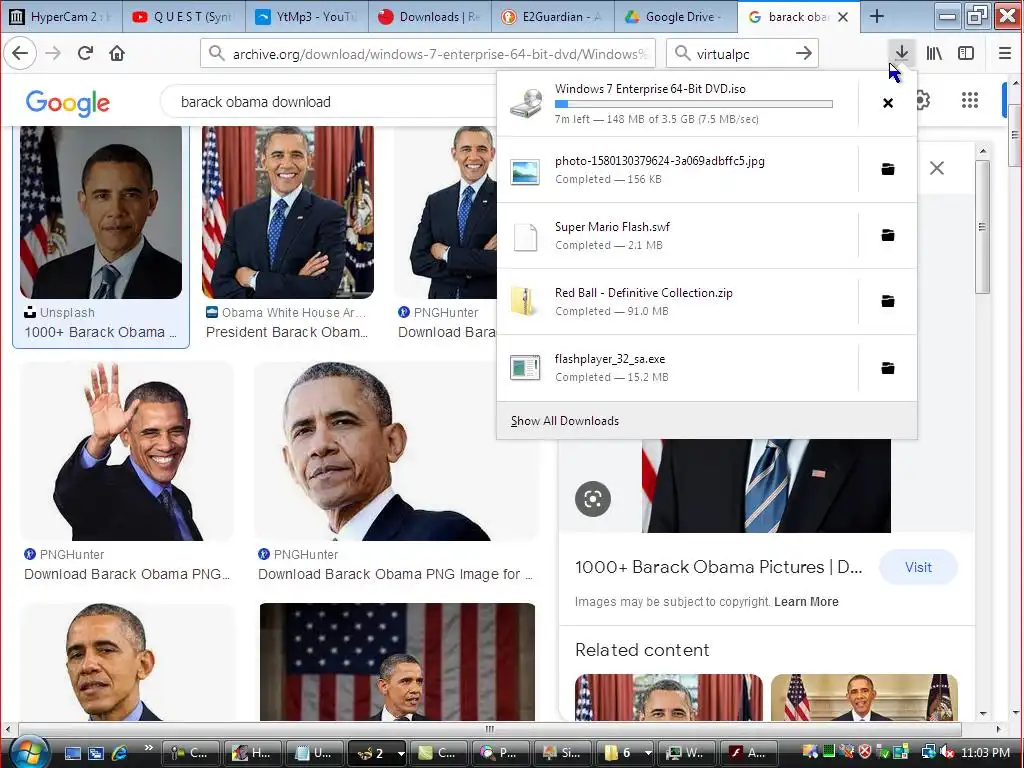Open folder for flashplayer_32_sa.exe
Image resolution: width=1024 pixels, height=768 pixels.
888,368
